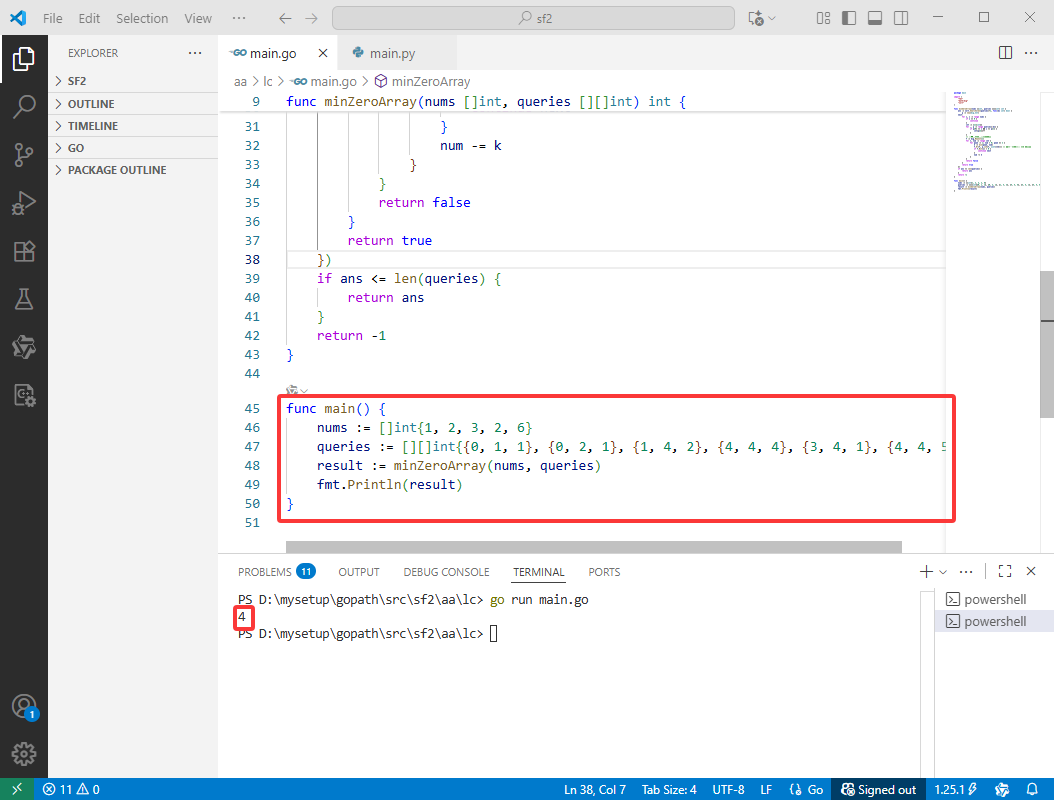This screenshot has width=1054, height=800.
Task: Click the remote window status icon
Action: click(17, 789)
